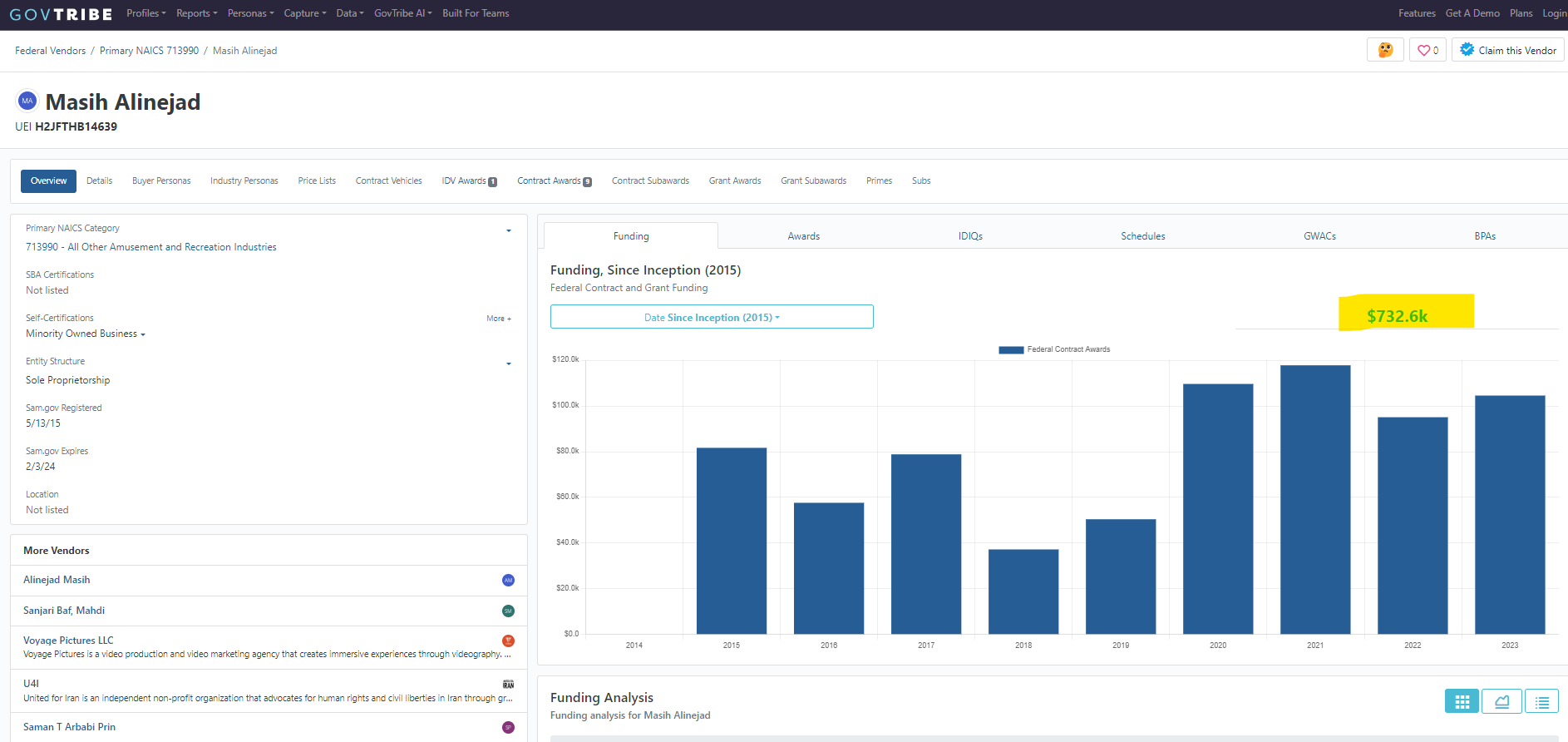
Task: Click the Claim this Vendor button
Action: click(x=1508, y=50)
